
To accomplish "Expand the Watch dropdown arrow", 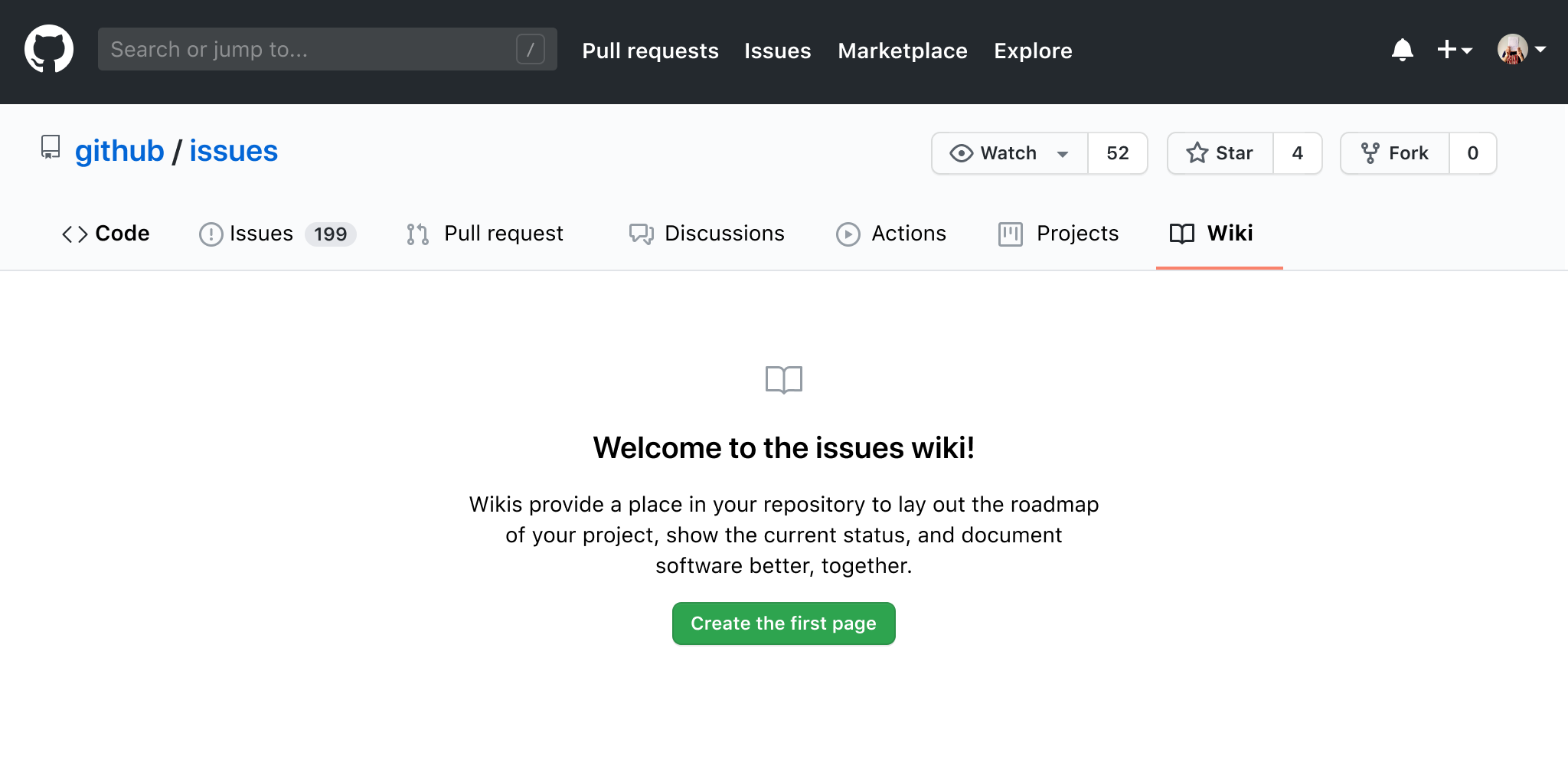I will pyautogui.click(x=1063, y=154).
